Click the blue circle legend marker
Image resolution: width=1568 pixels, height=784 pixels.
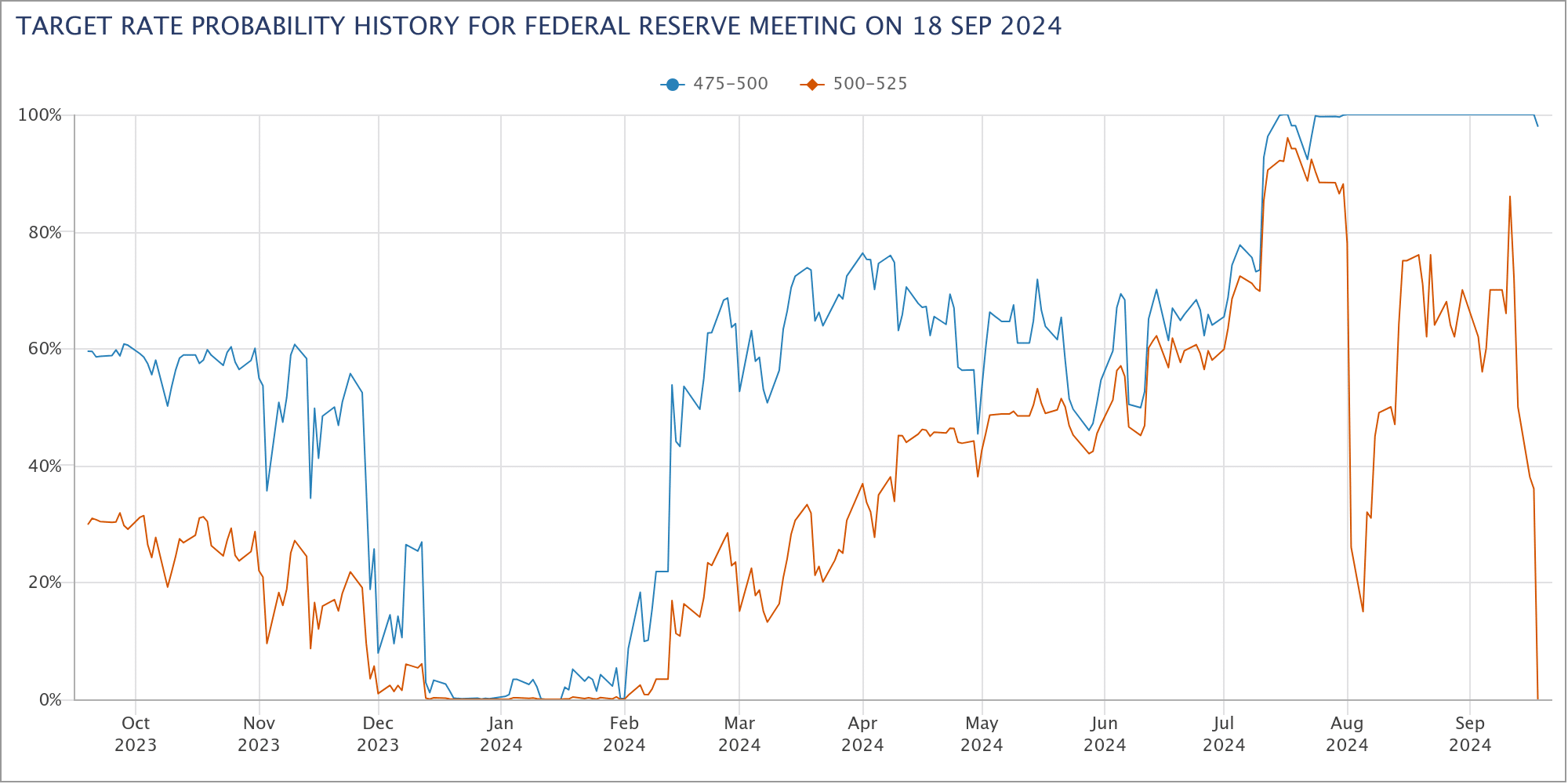[x=672, y=85]
